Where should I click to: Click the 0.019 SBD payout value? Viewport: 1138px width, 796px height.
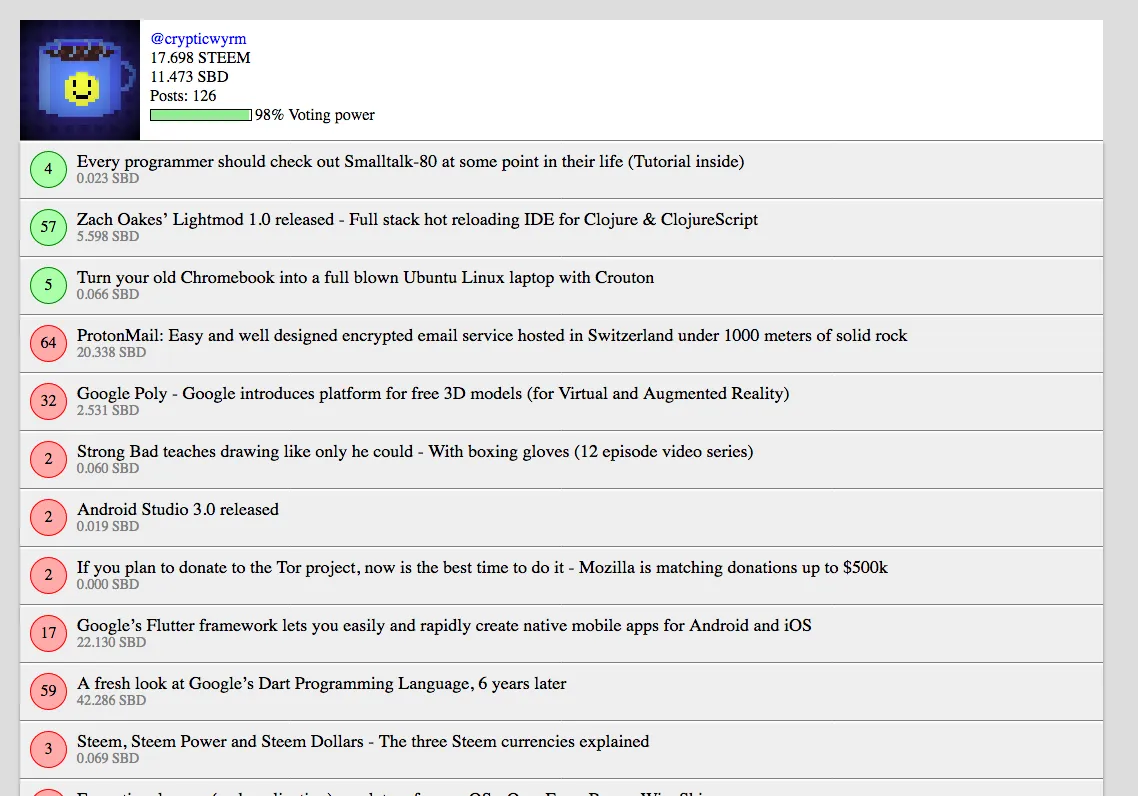(x=108, y=526)
